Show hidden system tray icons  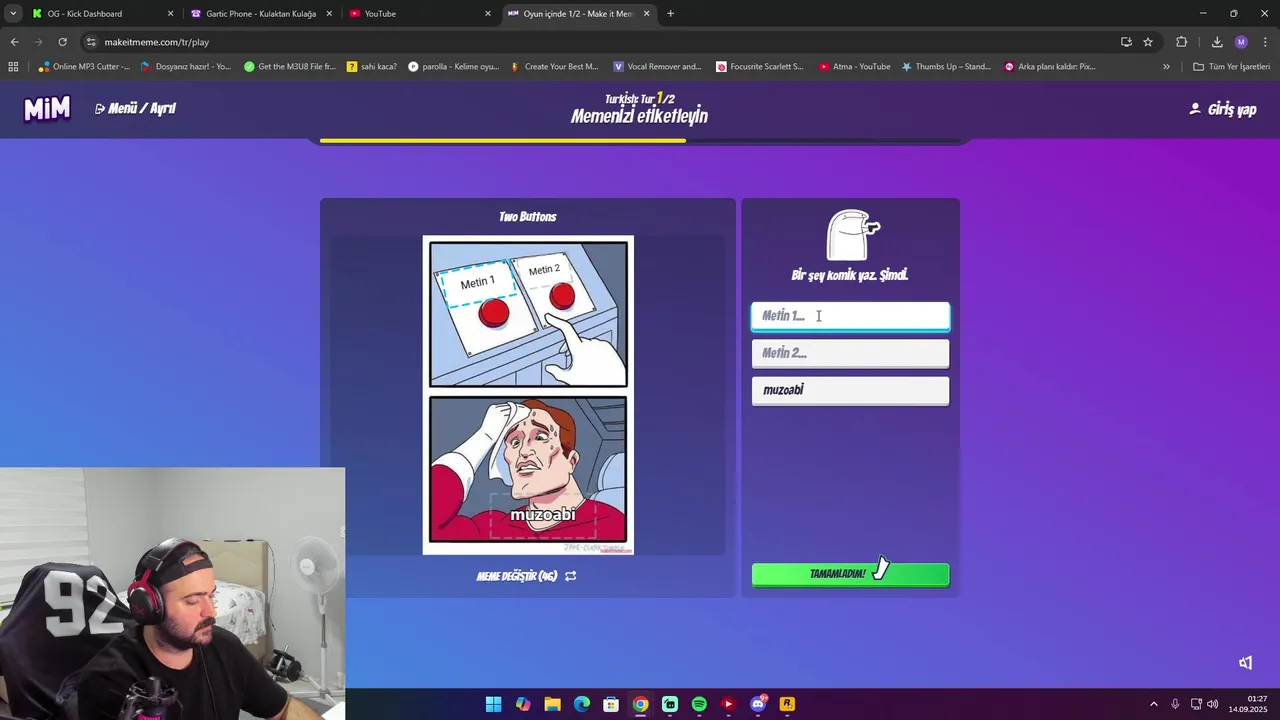(1153, 704)
